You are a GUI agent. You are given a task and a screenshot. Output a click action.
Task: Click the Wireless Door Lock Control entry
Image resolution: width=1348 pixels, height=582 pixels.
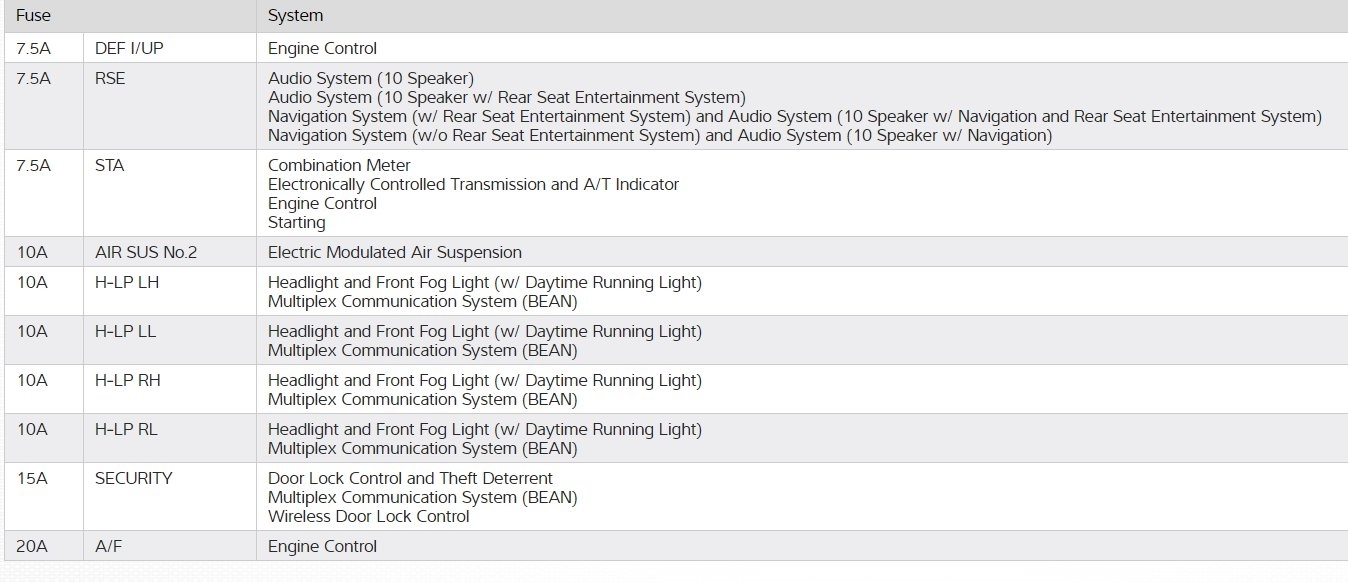pyautogui.click(x=369, y=516)
